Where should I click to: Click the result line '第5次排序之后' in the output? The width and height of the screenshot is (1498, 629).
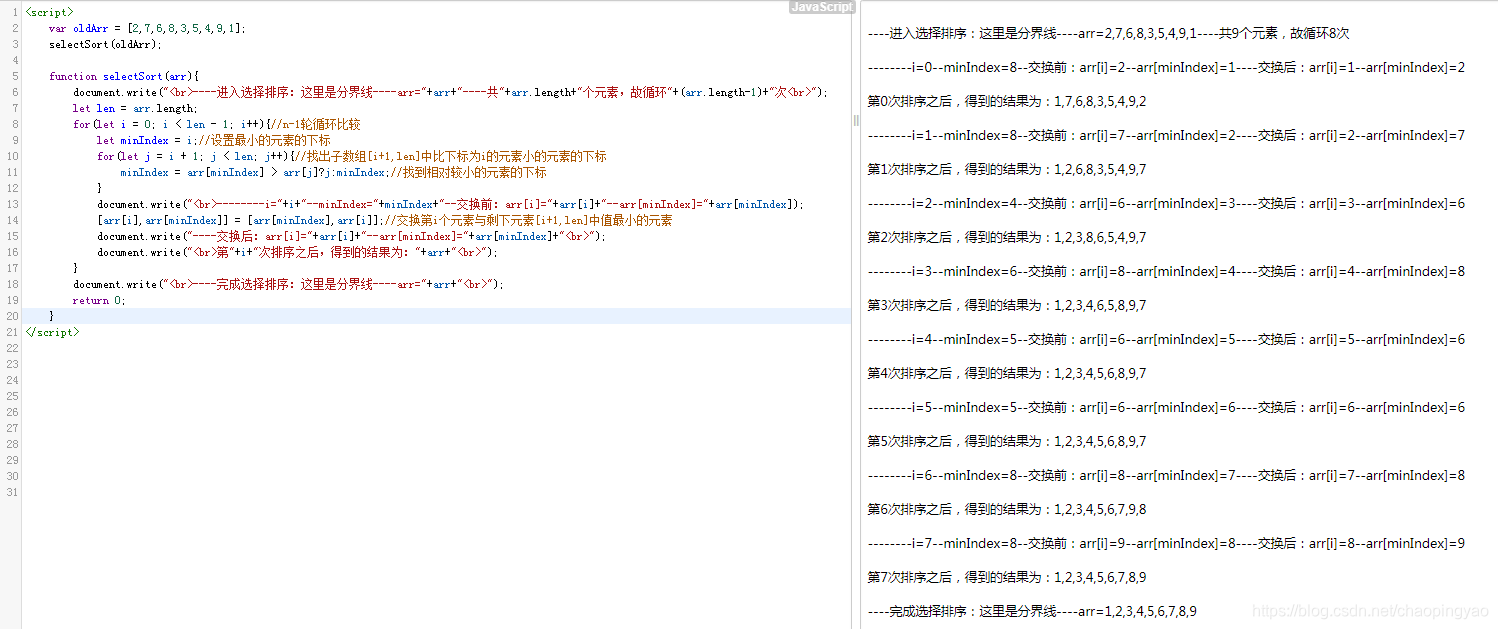click(x=1007, y=441)
